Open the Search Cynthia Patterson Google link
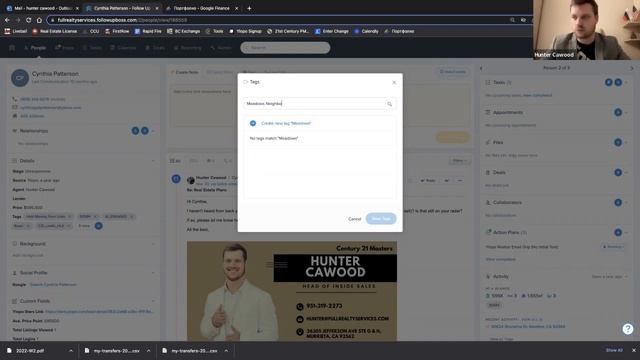Viewport: 640px width, 360px height. [x=53, y=284]
